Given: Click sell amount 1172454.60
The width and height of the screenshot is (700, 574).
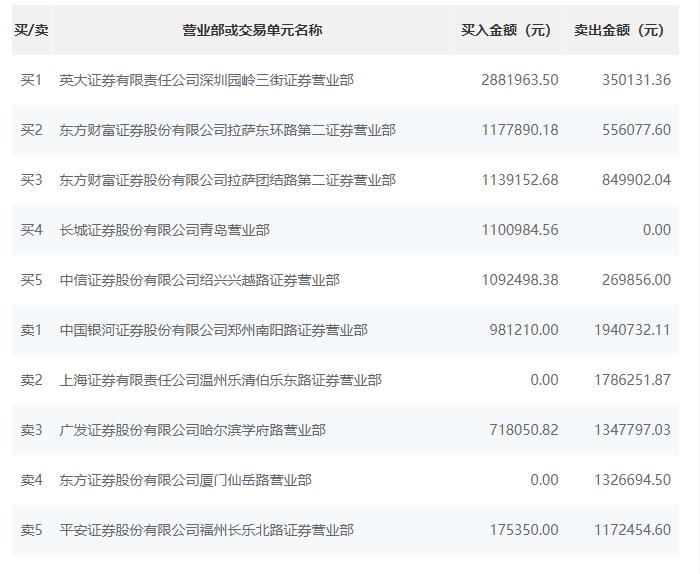Looking at the screenshot, I should [632, 530].
